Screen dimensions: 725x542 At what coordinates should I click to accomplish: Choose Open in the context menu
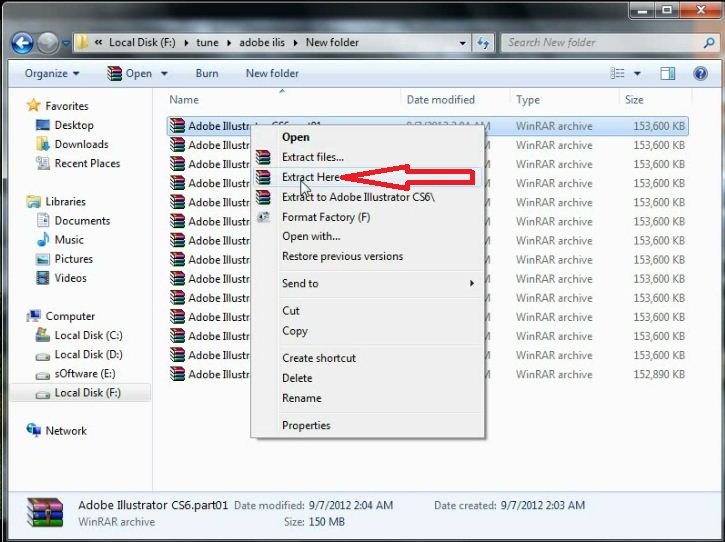pos(295,137)
